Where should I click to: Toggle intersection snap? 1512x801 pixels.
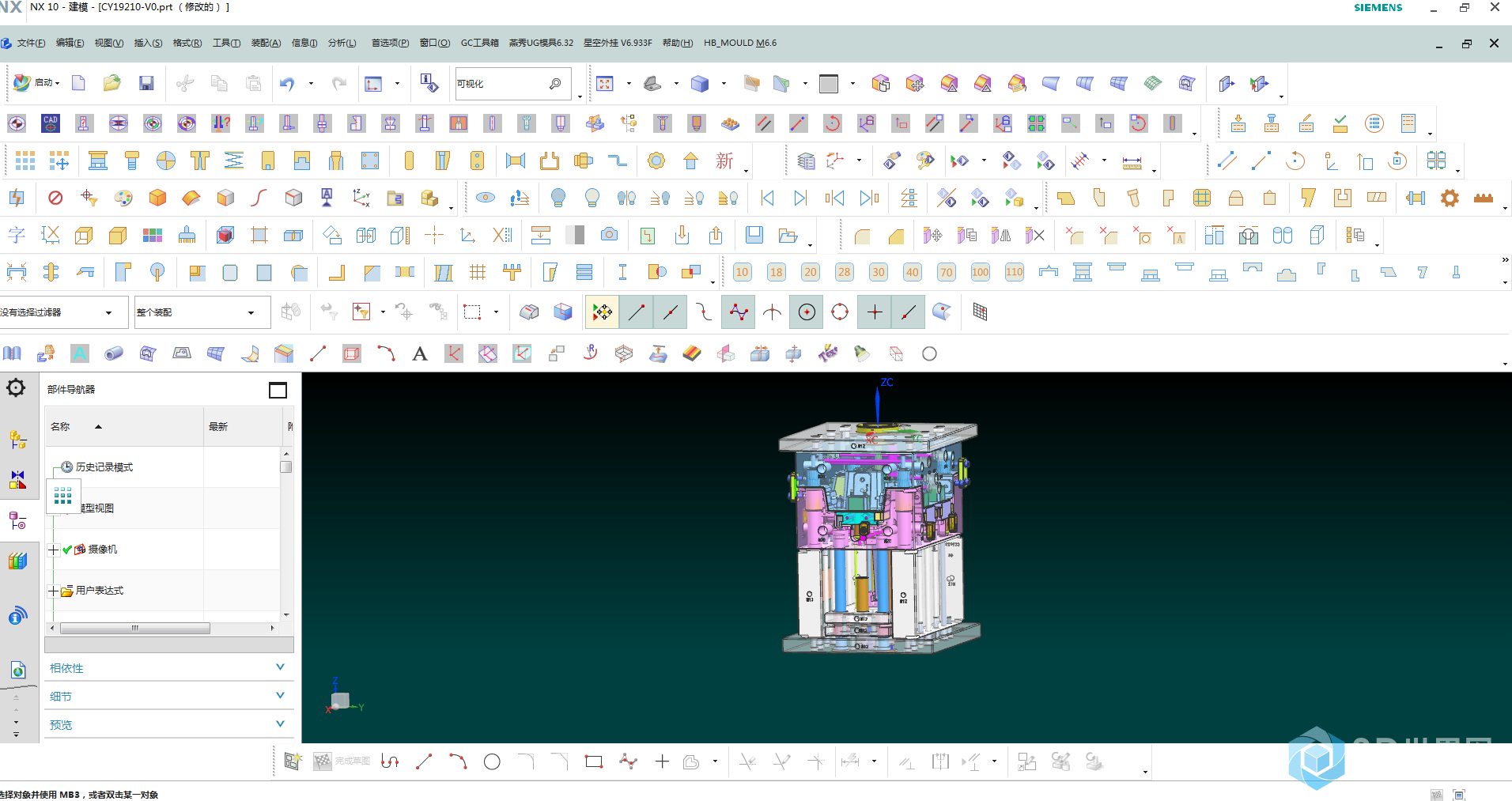772,312
